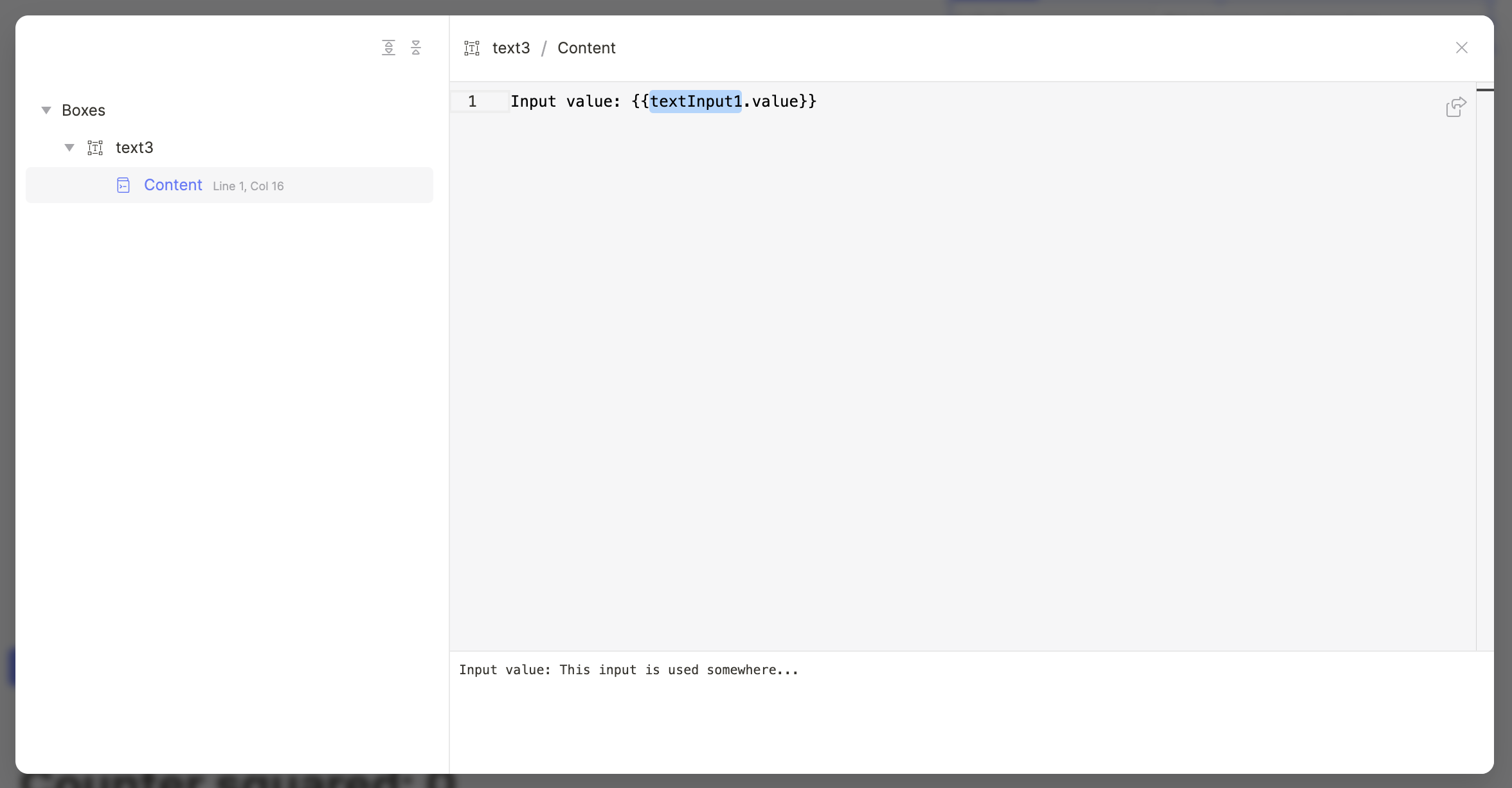Screen dimensions: 1512x788
Task: Open the Content search result
Action: tap(173, 185)
